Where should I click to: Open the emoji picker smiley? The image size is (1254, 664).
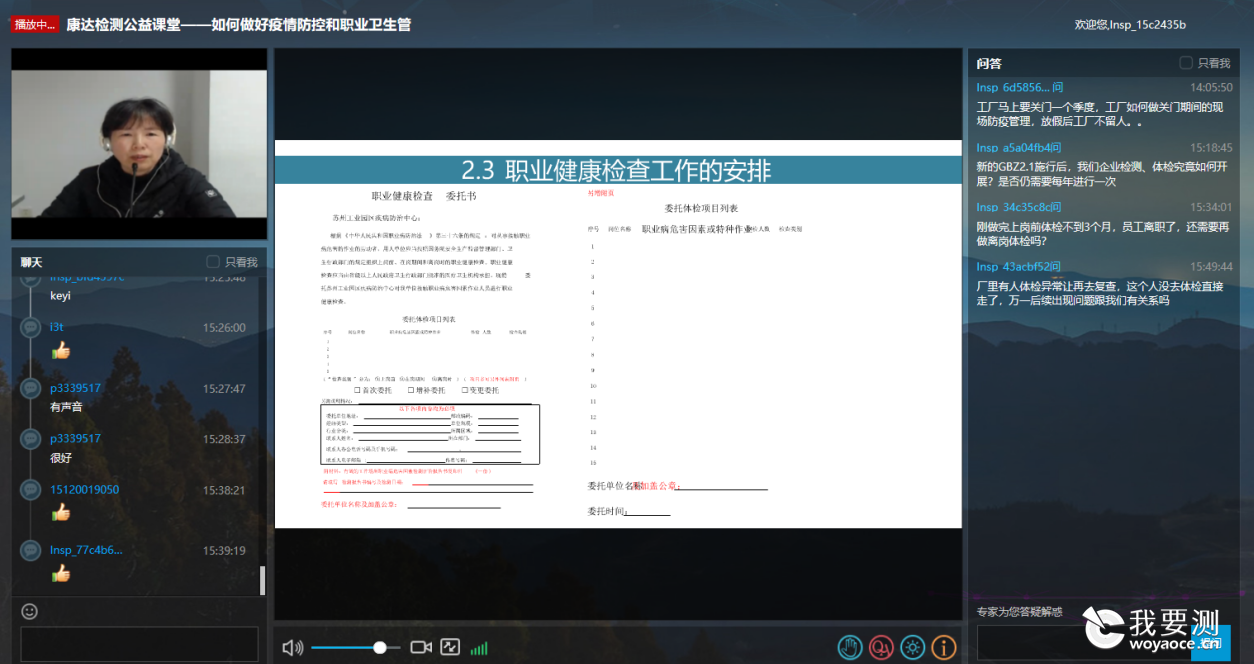(30, 610)
